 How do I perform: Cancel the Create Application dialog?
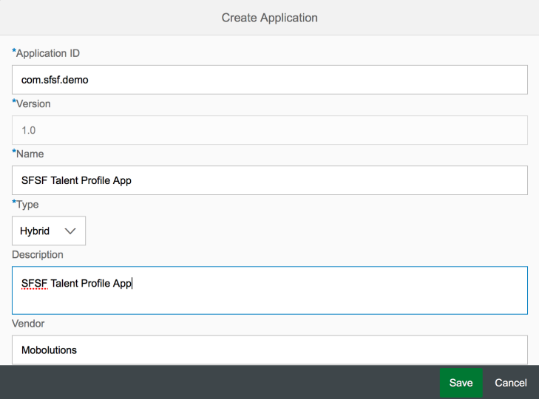510,383
